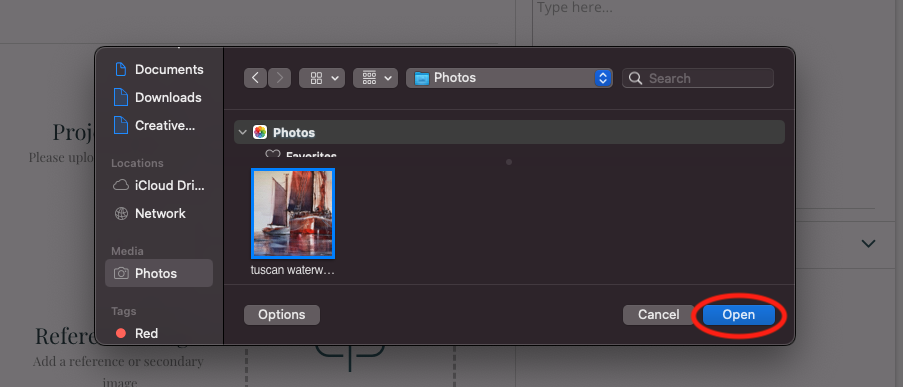Viewport: 903px width, 387px height.
Task: Cancel the file dialog
Action: tap(659, 315)
